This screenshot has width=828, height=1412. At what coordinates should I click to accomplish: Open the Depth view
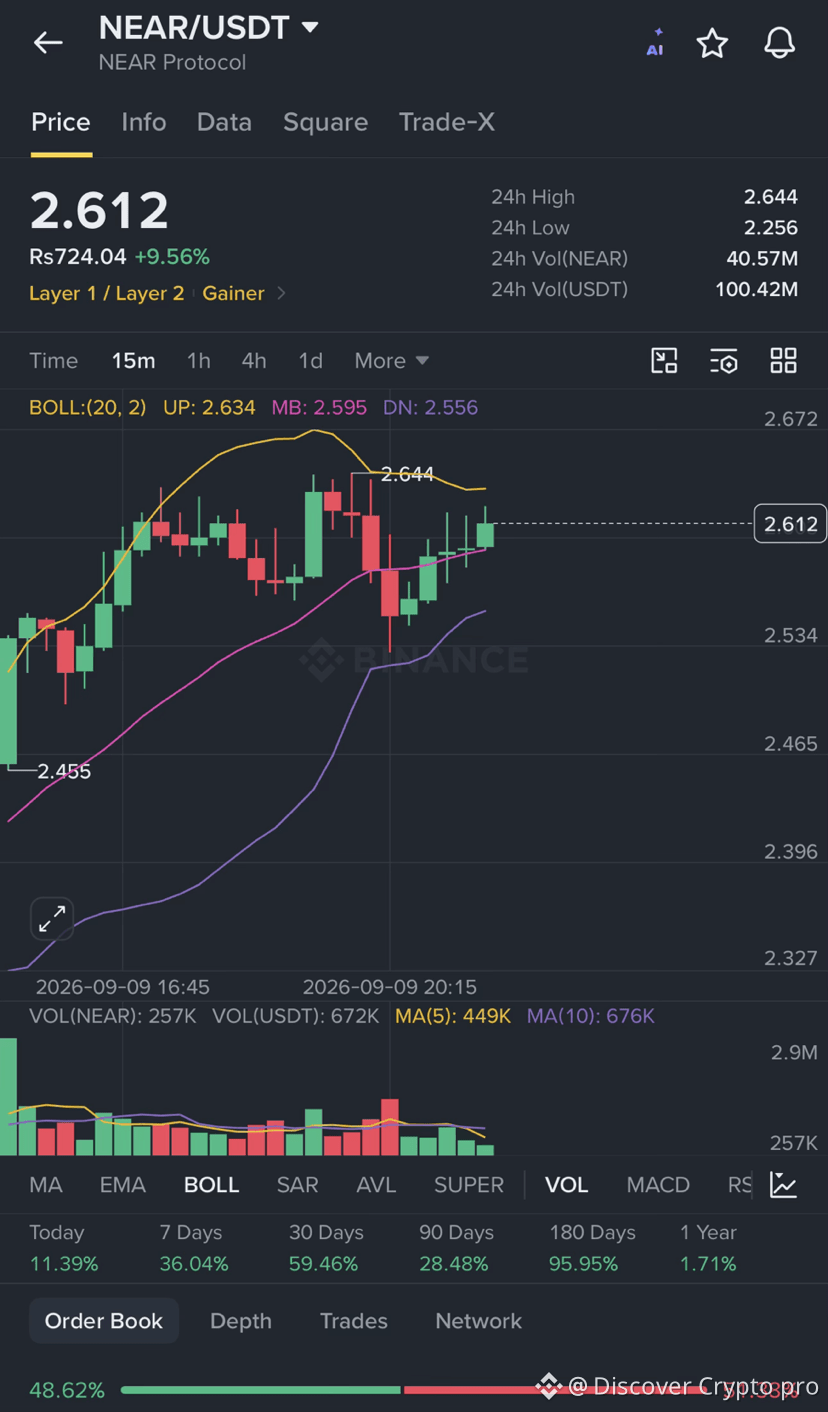coord(240,1321)
